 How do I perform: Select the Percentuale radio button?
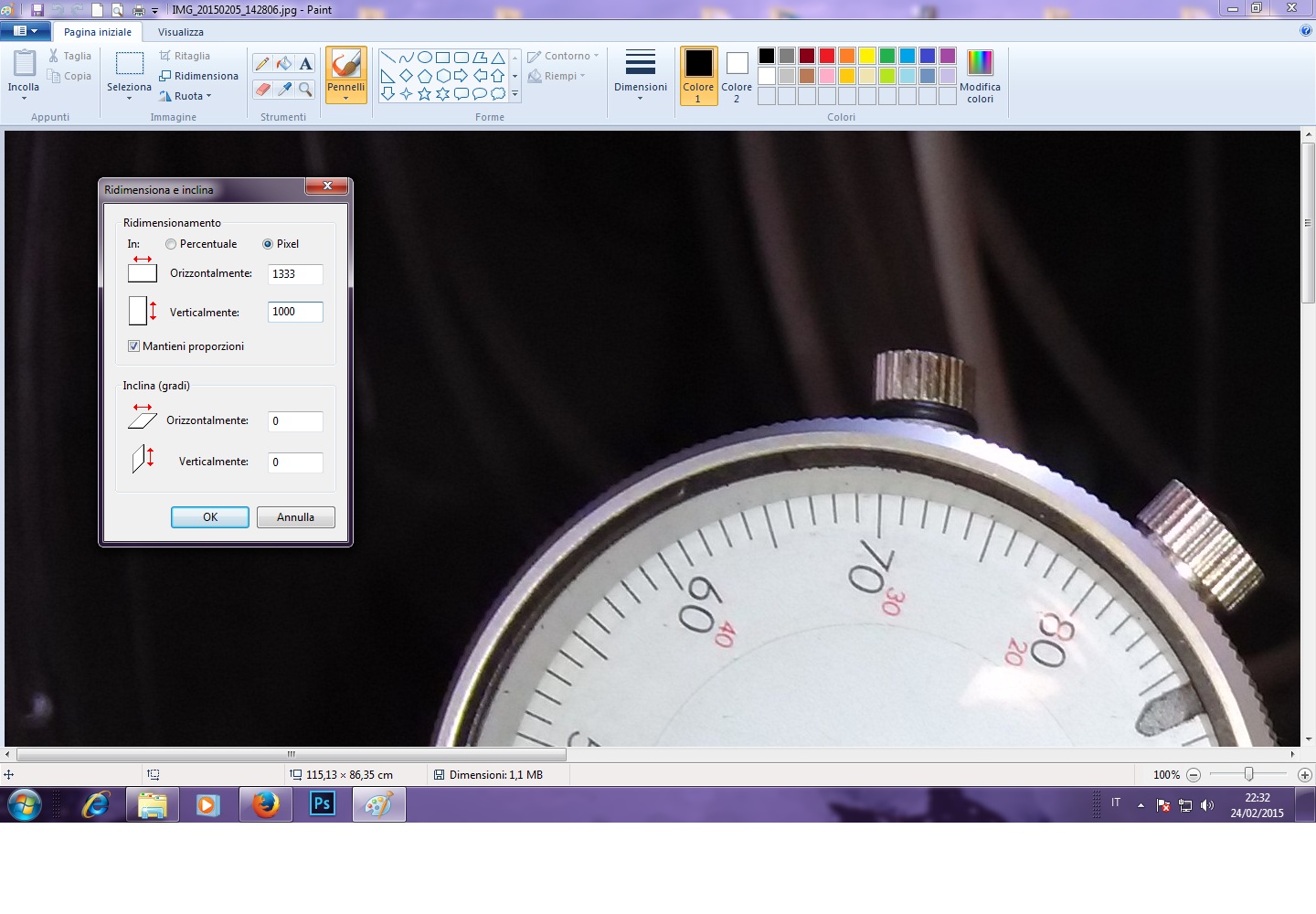pos(171,244)
